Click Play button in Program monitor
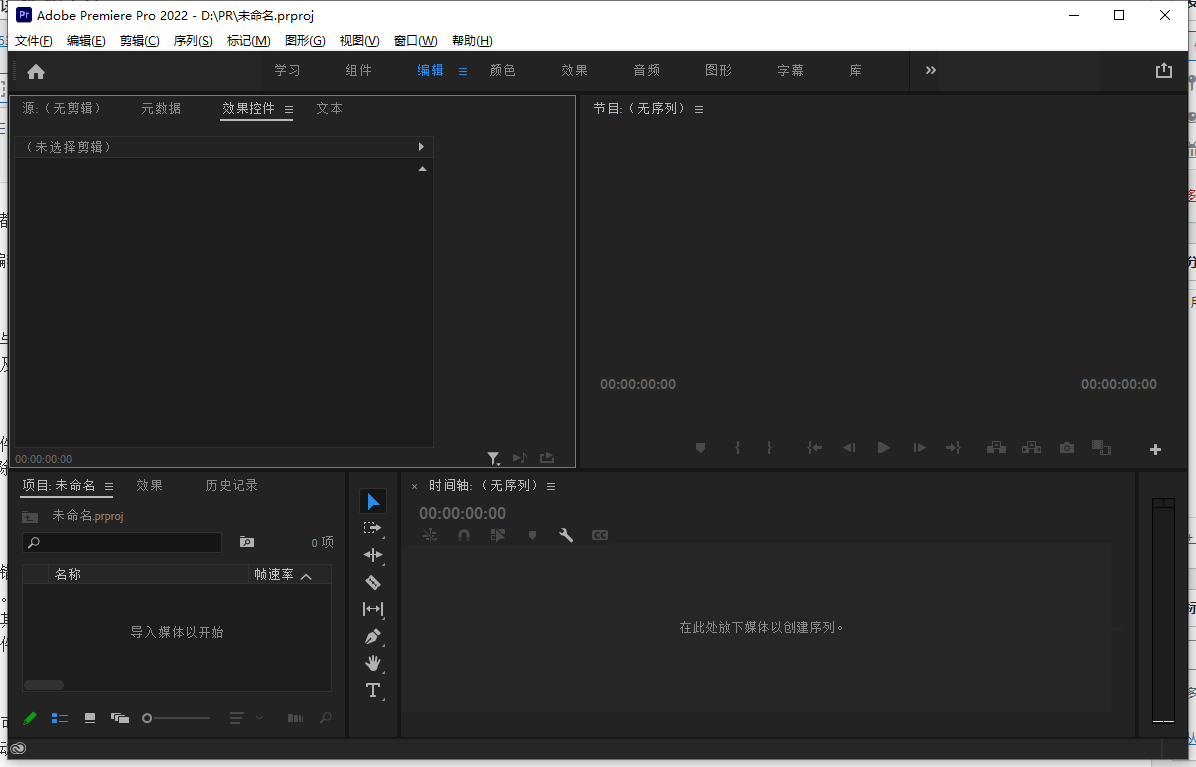 883,448
